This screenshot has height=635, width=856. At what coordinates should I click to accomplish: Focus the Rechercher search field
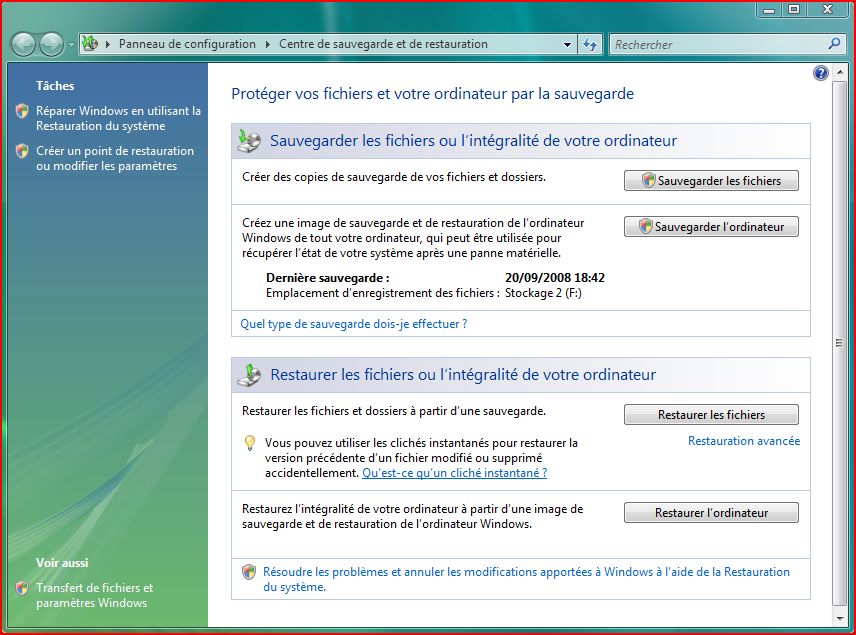[715, 44]
